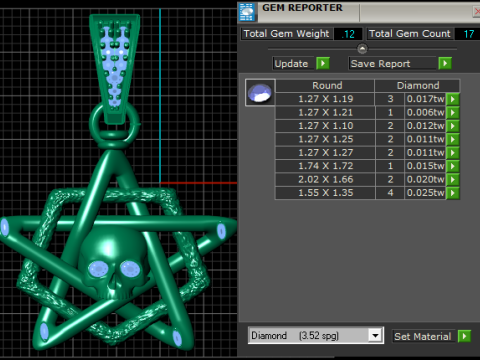Open the Diamond (3.52 spg) material dropdown
480x360 pixels.
(x=375, y=335)
